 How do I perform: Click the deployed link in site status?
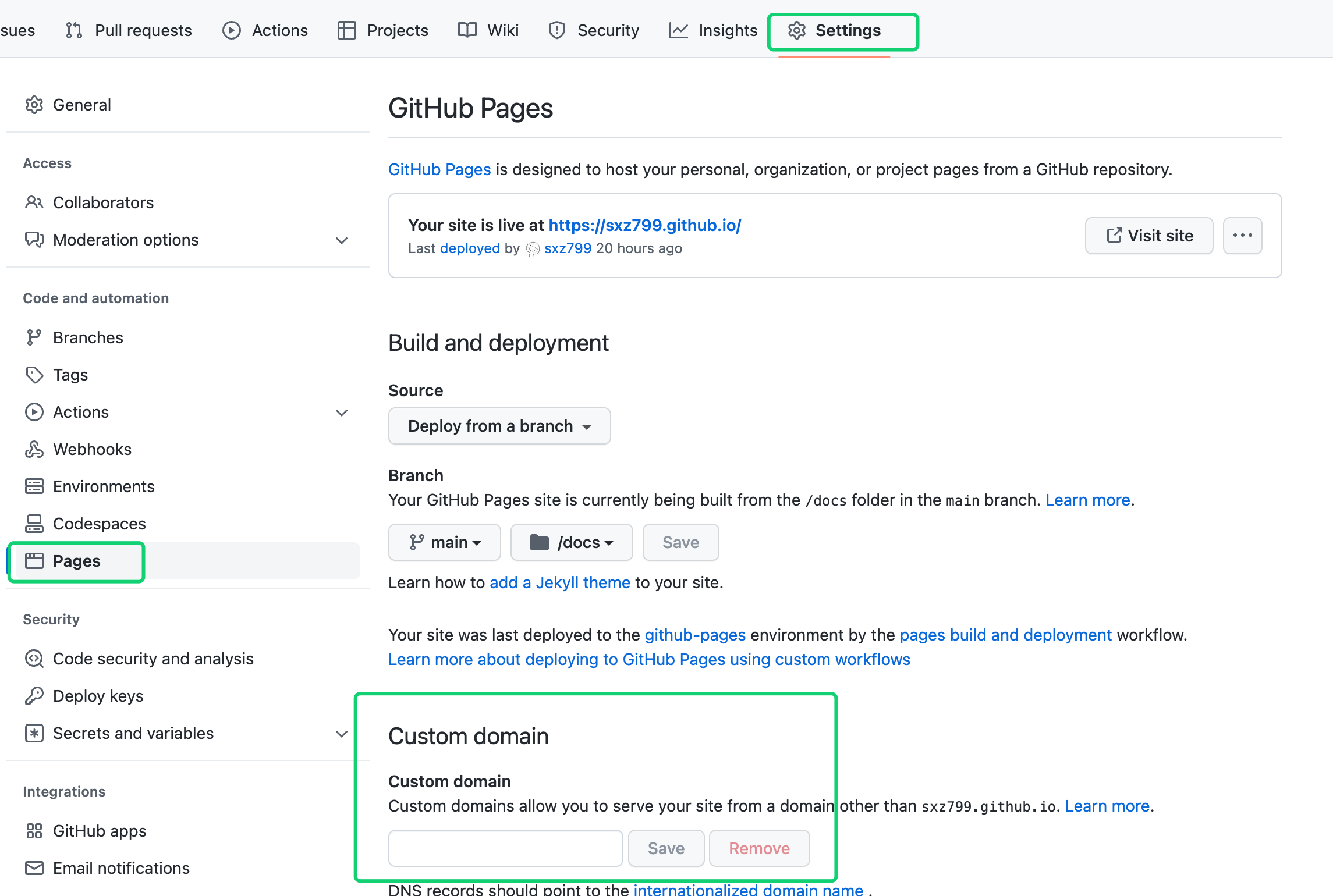470,248
